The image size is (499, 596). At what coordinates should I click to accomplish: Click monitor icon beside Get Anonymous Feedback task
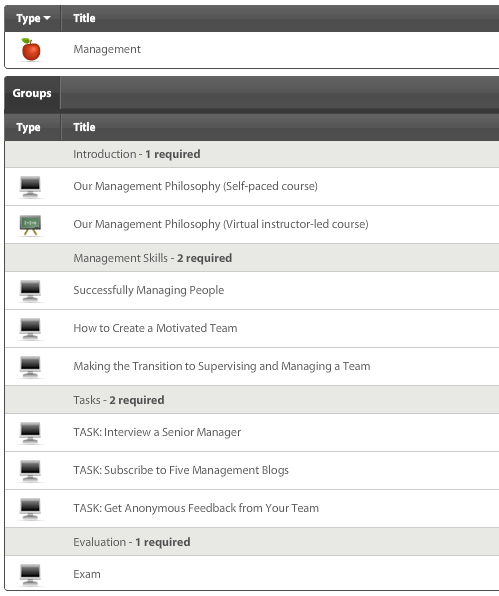[30, 509]
